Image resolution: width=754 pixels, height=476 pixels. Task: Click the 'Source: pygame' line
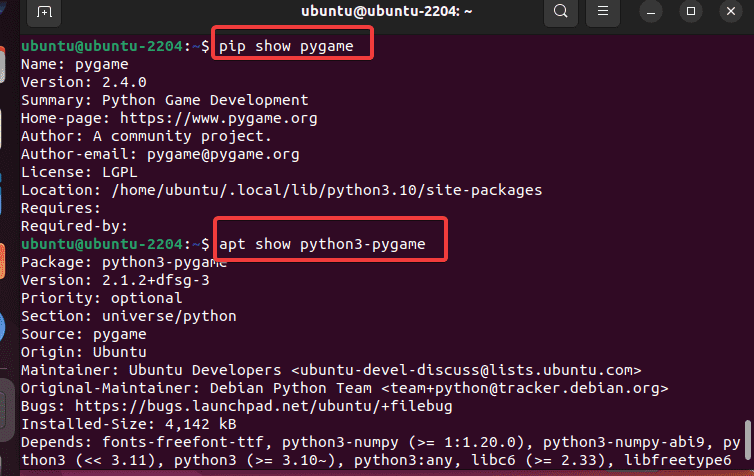[84, 334]
